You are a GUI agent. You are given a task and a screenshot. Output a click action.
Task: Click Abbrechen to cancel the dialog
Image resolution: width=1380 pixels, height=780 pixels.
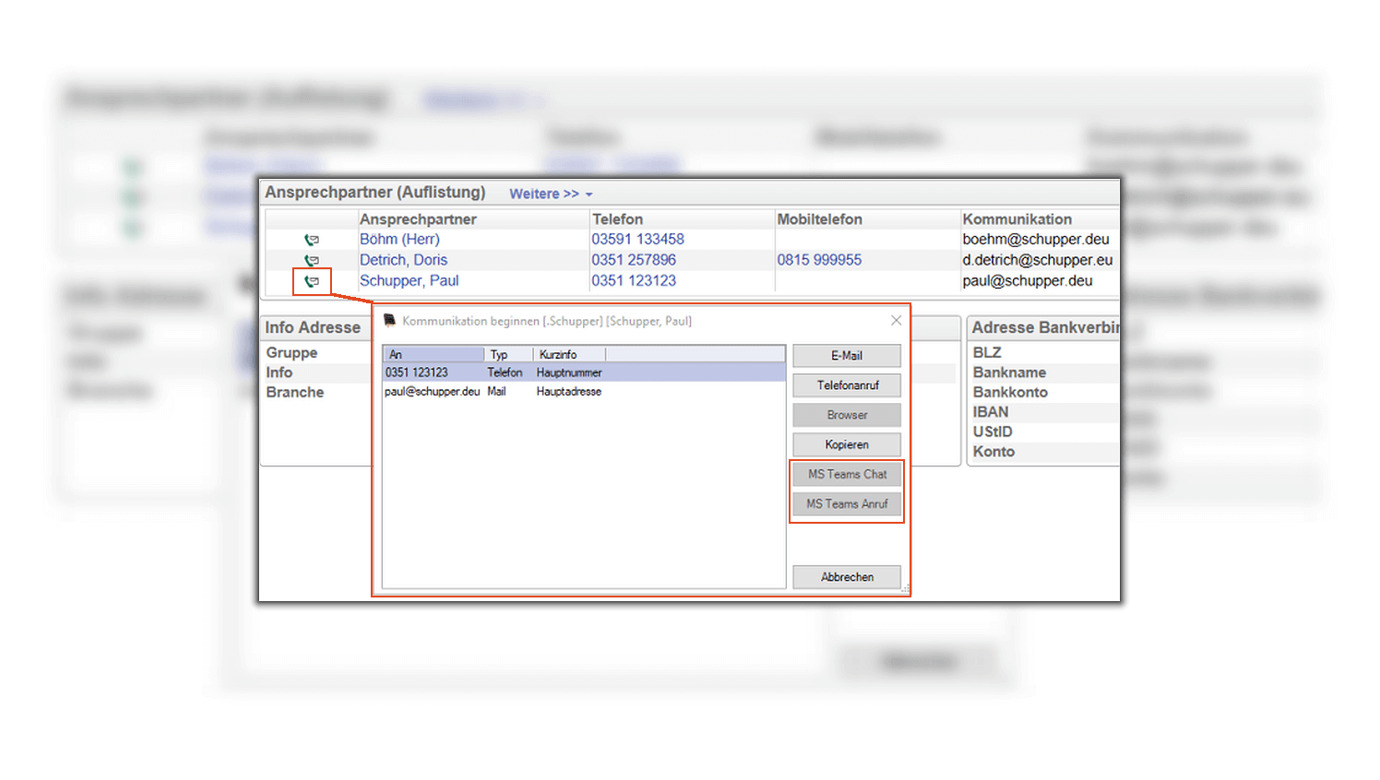pyautogui.click(x=847, y=577)
